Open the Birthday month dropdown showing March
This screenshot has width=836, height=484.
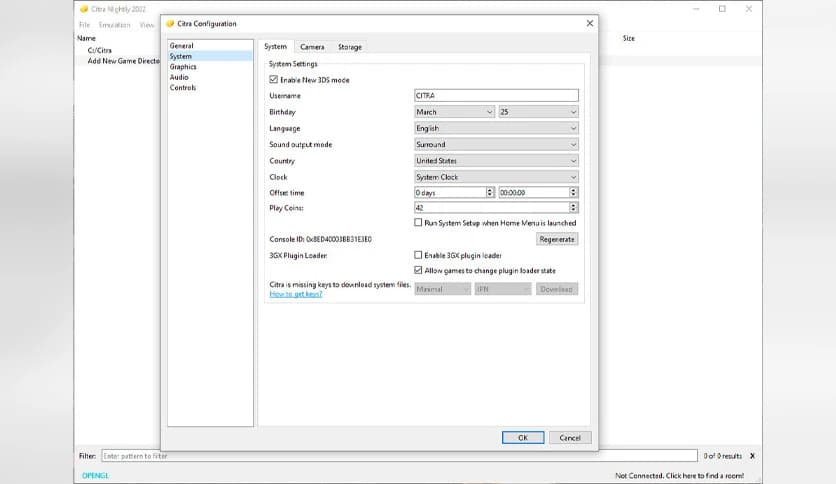click(x=454, y=112)
